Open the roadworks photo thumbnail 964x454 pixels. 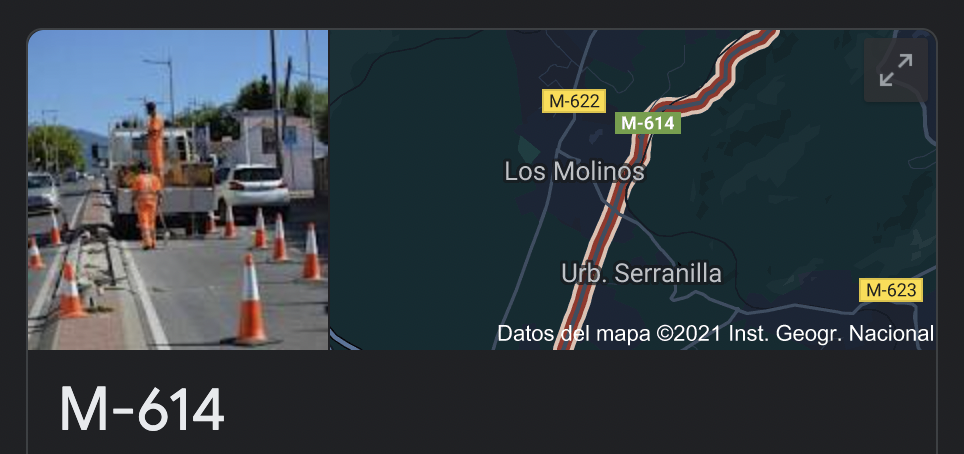[178, 189]
